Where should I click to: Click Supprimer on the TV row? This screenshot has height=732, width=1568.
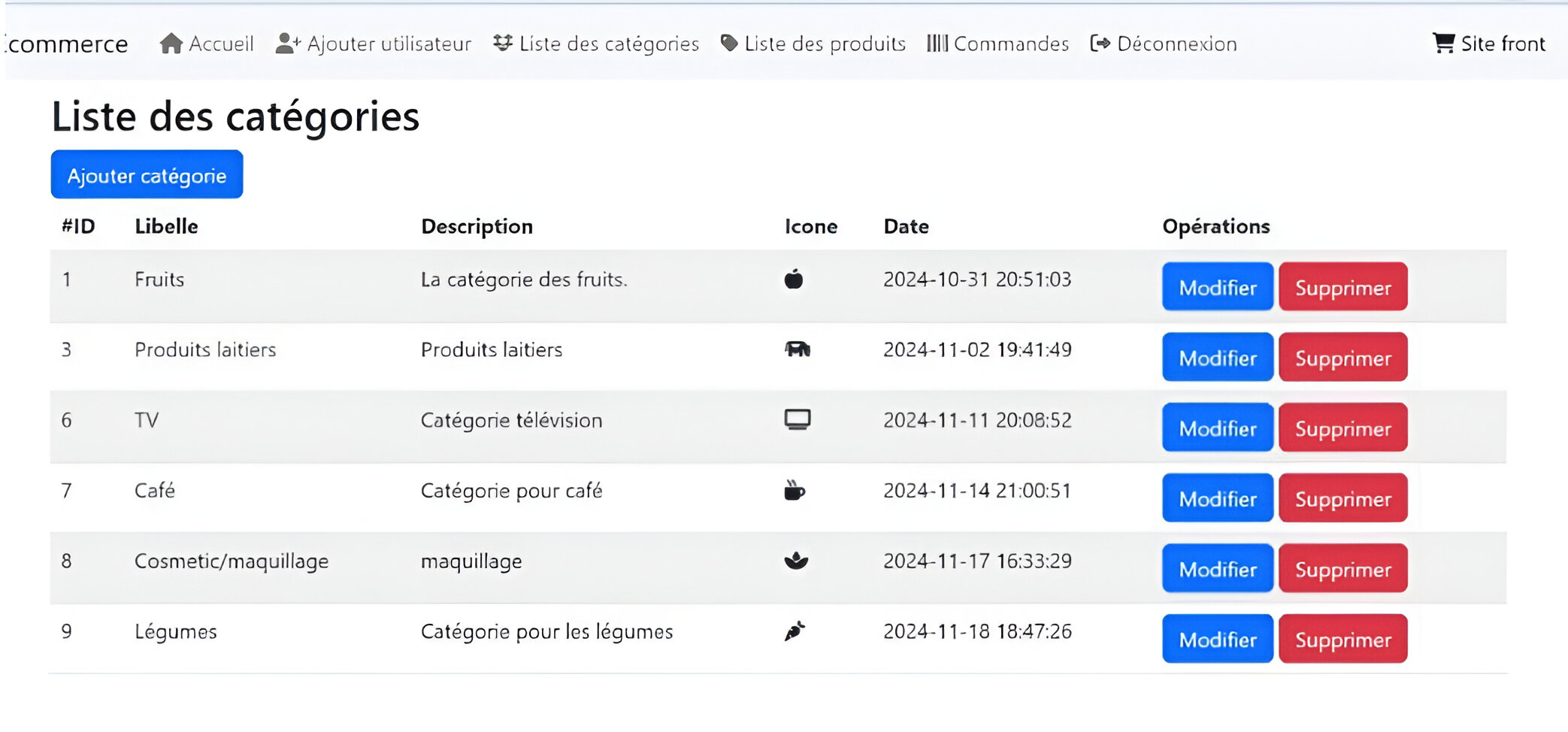click(x=1342, y=428)
